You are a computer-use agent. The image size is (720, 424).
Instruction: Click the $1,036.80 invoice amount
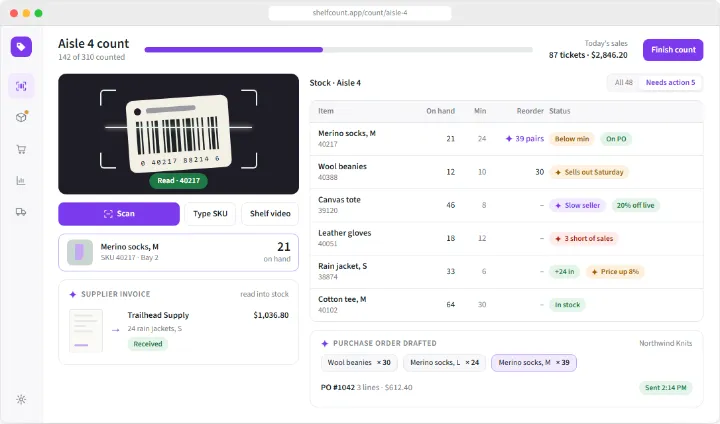point(271,315)
